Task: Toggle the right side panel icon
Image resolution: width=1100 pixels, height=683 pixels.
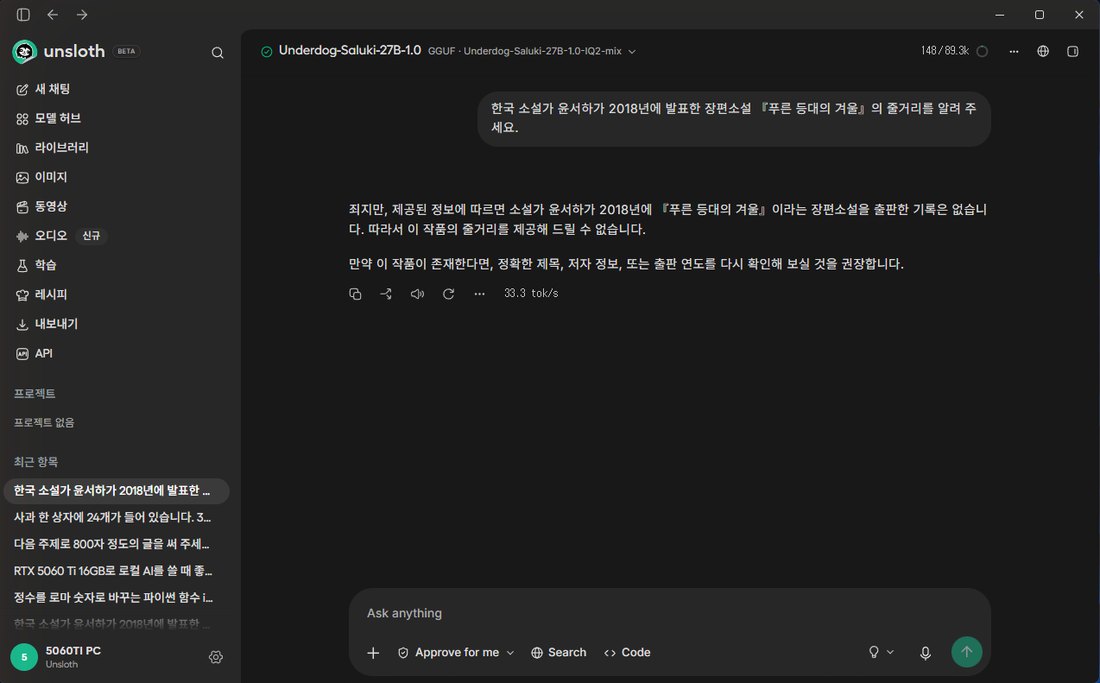Action: 1073,51
